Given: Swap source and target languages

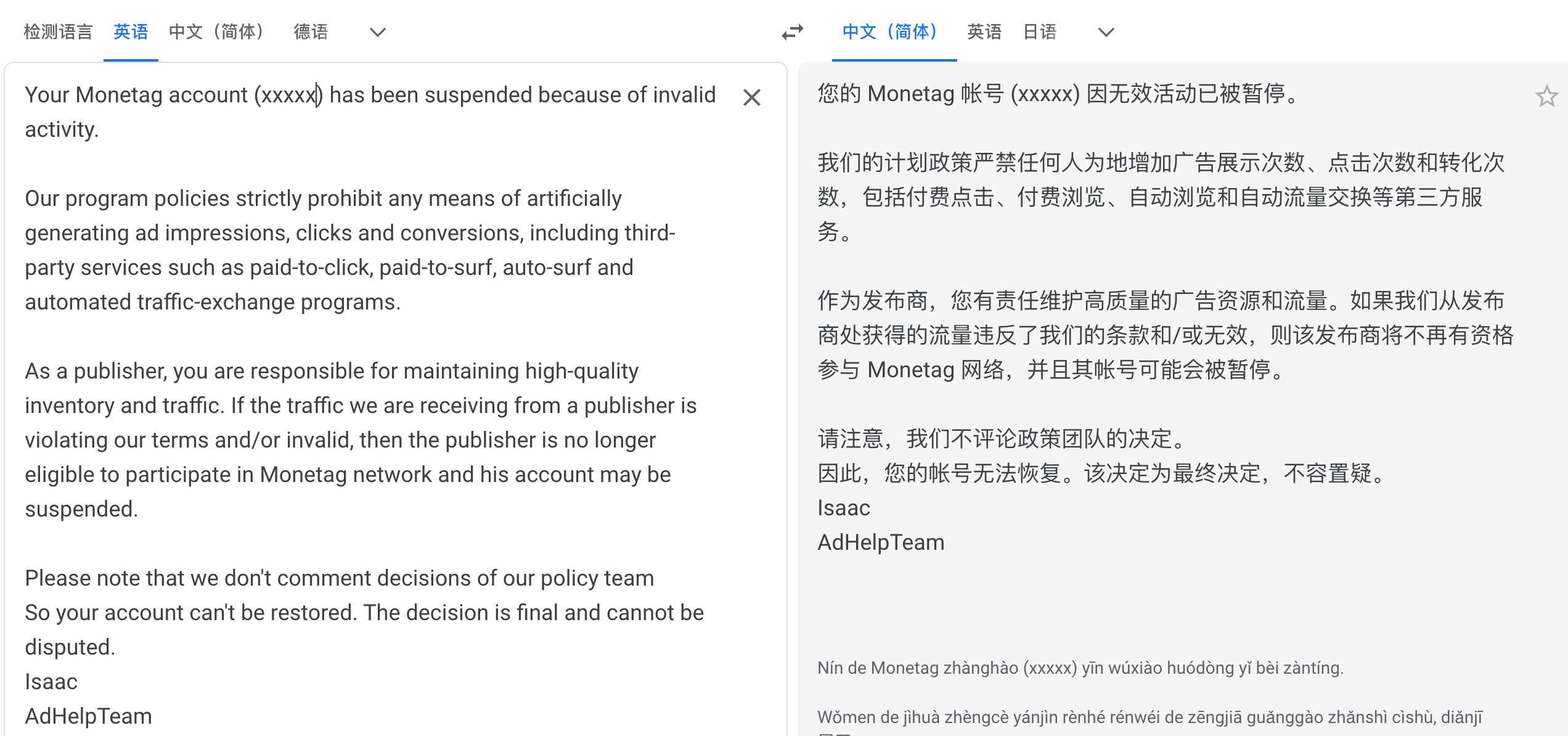Looking at the screenshot, I should tap(793, 32).
